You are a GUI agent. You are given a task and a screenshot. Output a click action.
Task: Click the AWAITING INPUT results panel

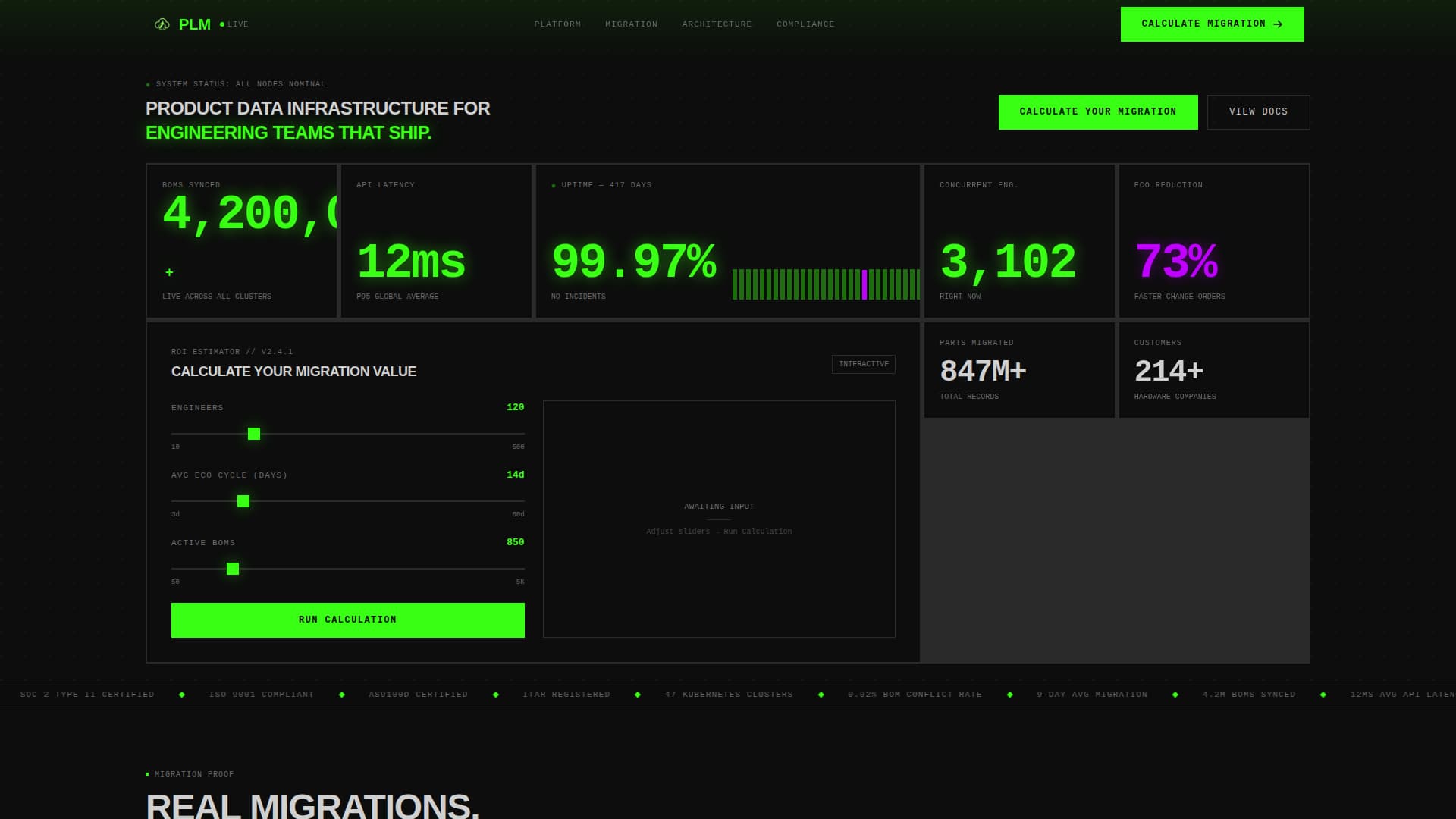719,519
